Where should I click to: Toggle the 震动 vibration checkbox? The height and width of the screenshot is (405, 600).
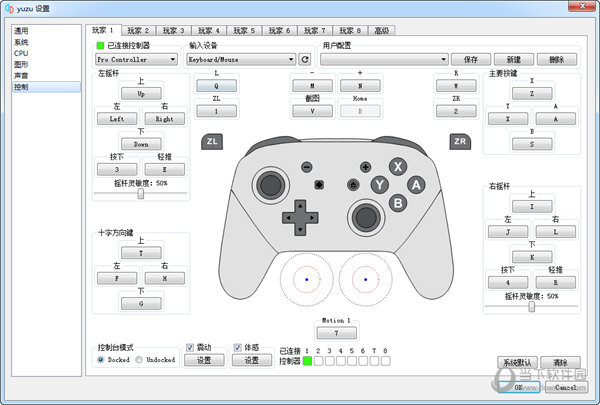pos(190,347)
